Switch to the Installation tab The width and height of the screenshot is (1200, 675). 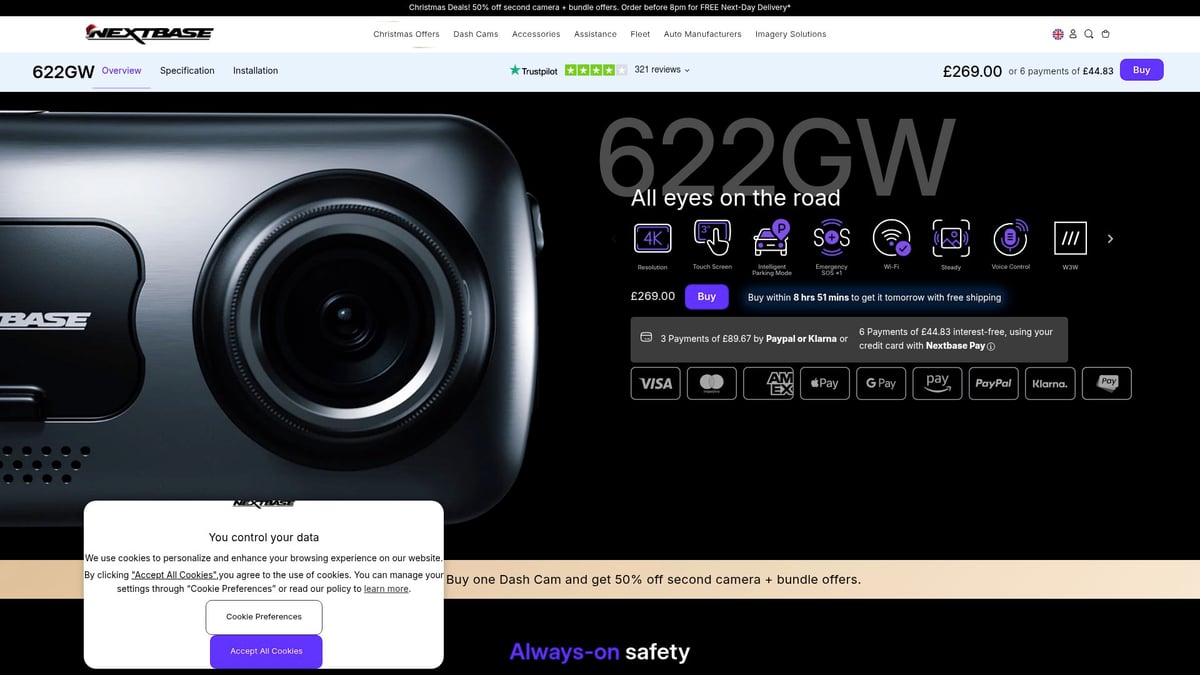coord(255,70)
